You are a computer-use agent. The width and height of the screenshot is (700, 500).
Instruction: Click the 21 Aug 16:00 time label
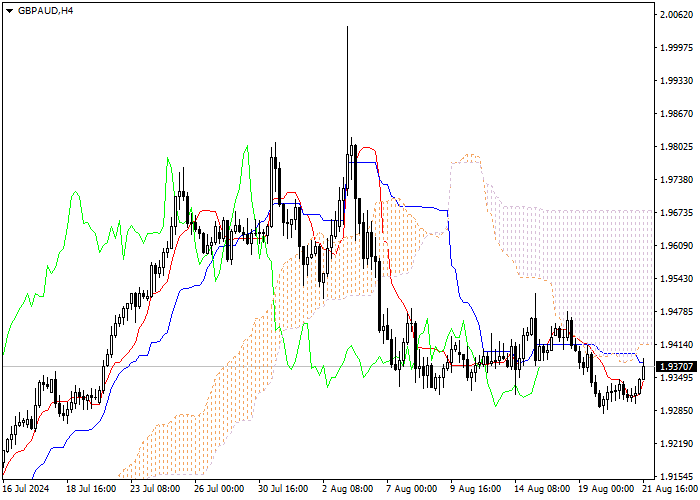tap(669, 489)
